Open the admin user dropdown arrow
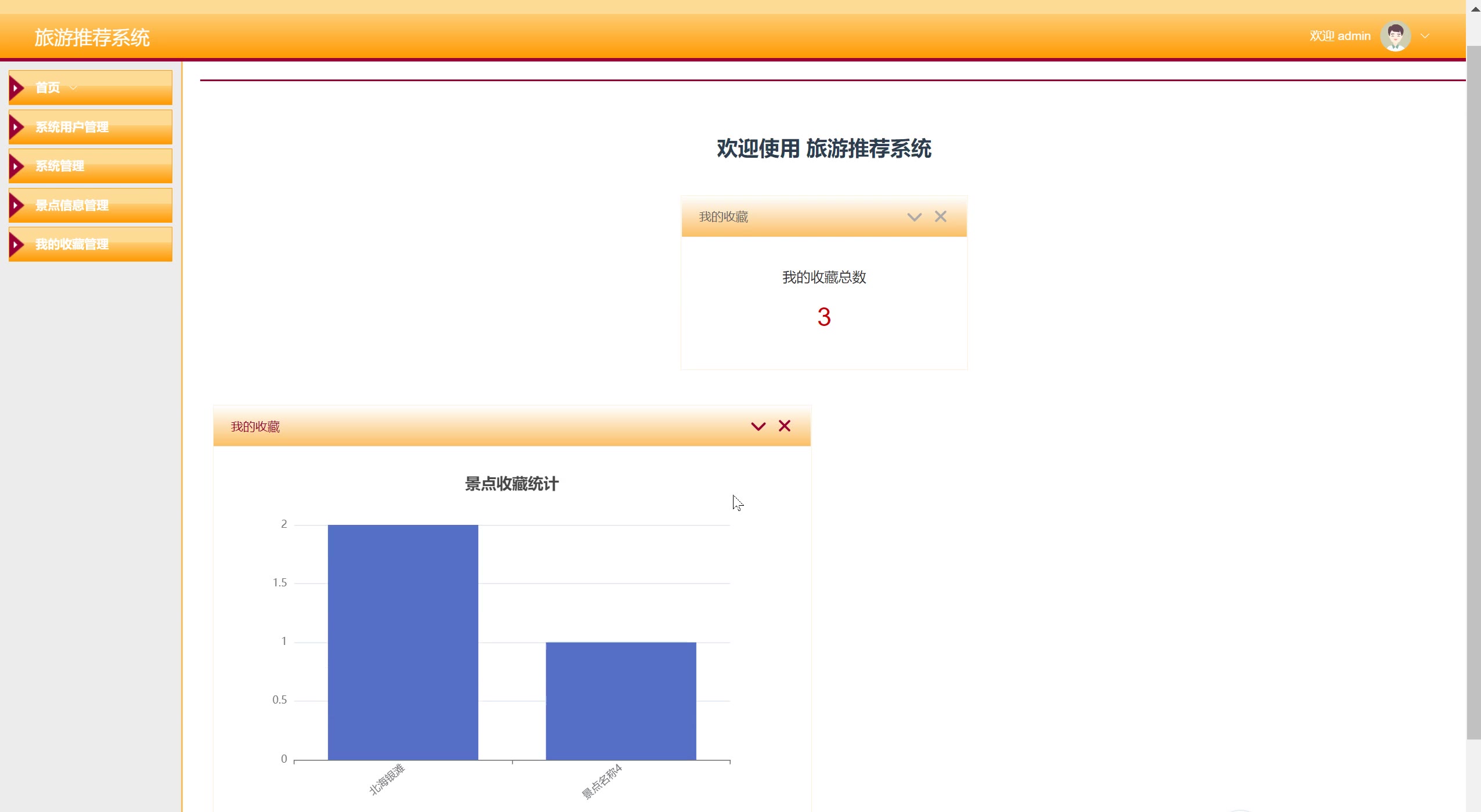 point(1425,36)
